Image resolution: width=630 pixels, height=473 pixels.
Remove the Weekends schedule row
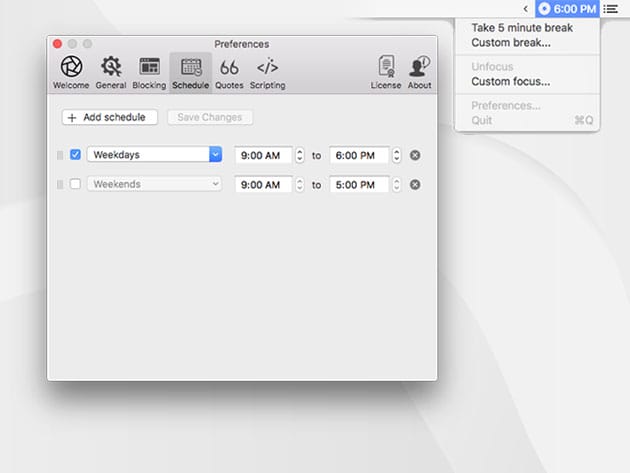click(415, 184)
